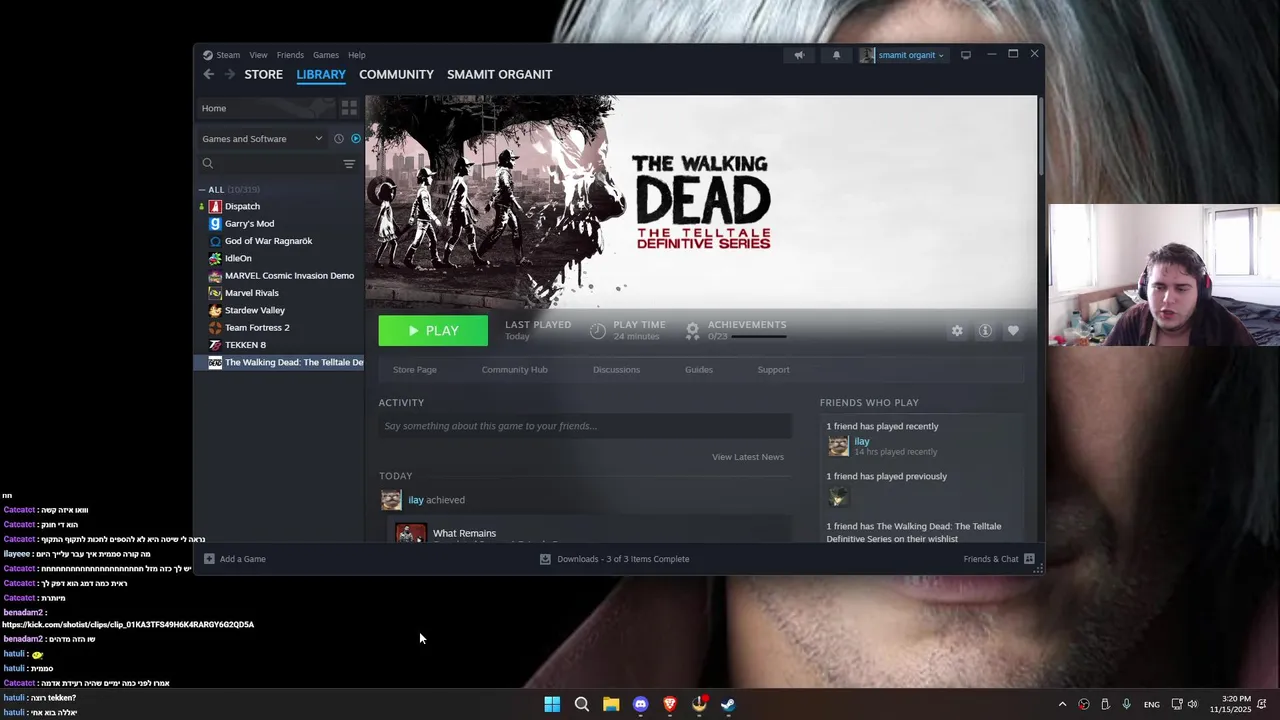The width and height of the screenshot is (1280, 720).
Task: Select TEKKEN 8 in the game list
Action: (245, 345)
